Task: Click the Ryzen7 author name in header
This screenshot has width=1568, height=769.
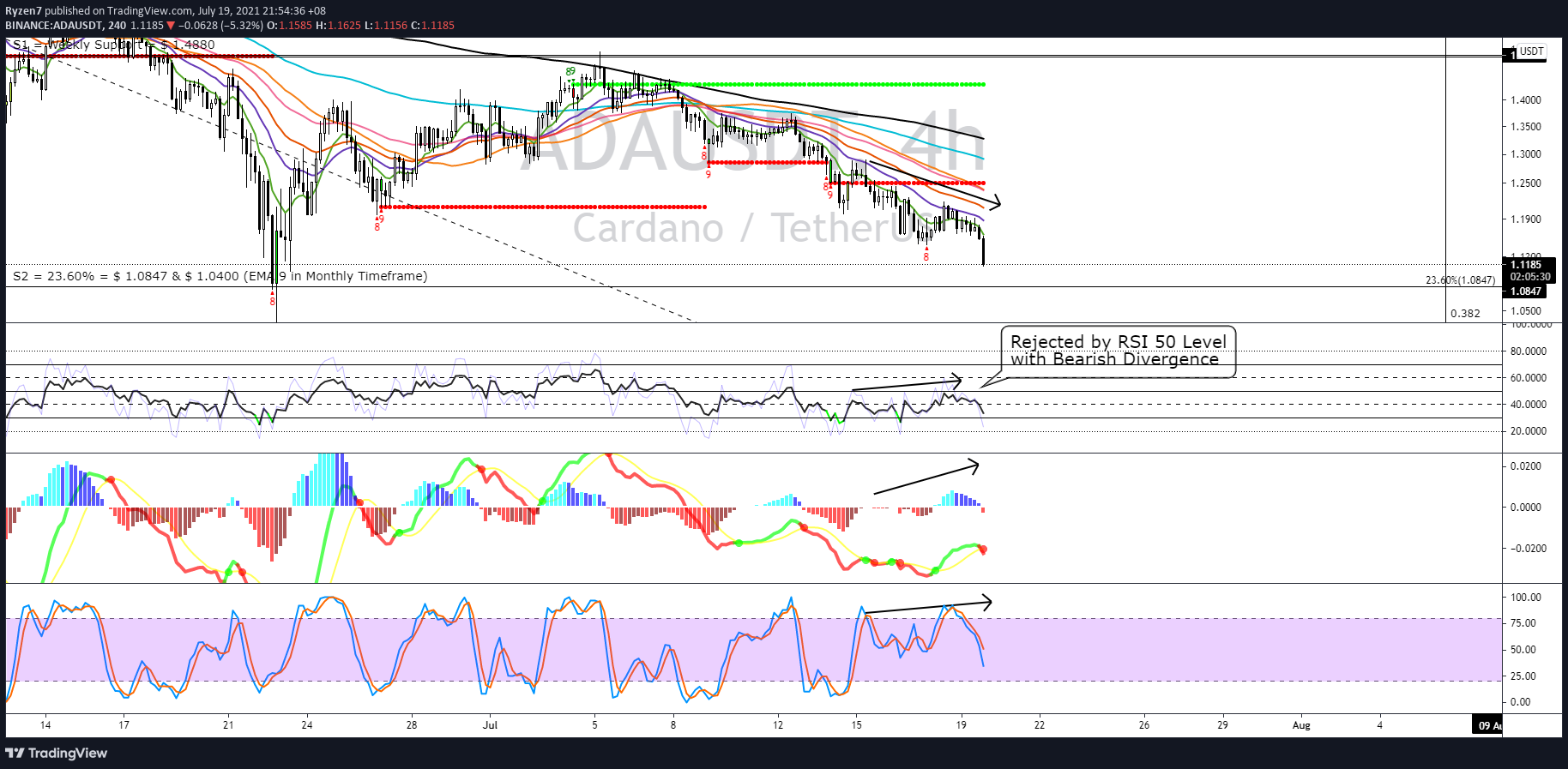Action: point(23,11)
